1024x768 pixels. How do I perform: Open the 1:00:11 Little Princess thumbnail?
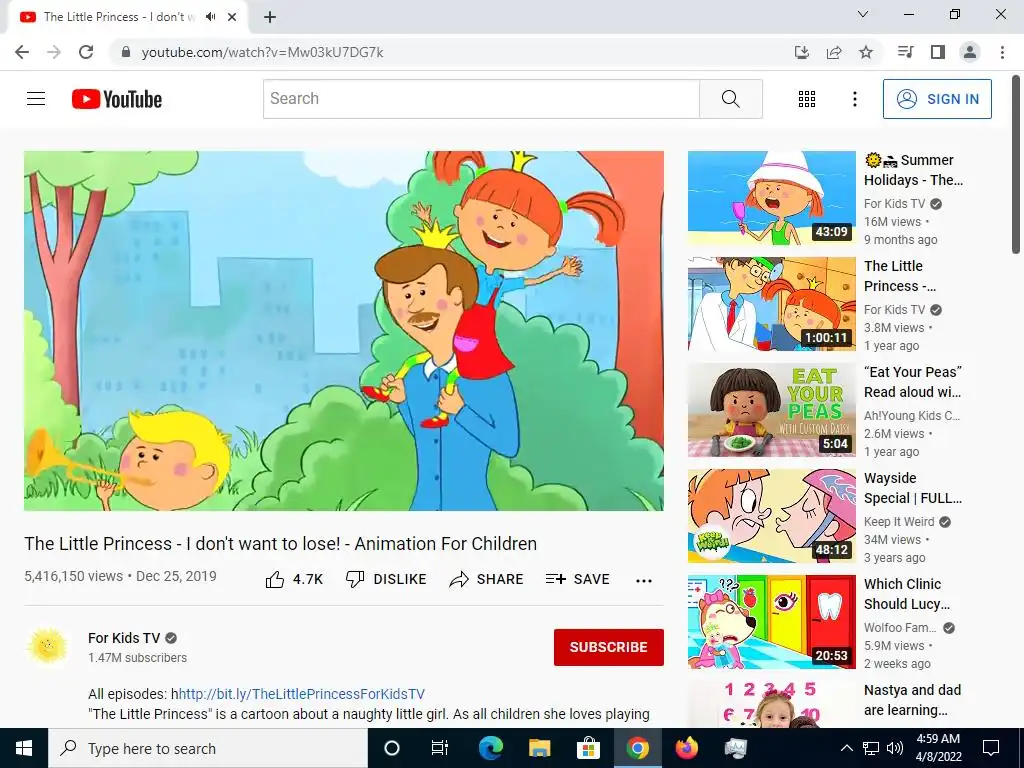[771, 304]
